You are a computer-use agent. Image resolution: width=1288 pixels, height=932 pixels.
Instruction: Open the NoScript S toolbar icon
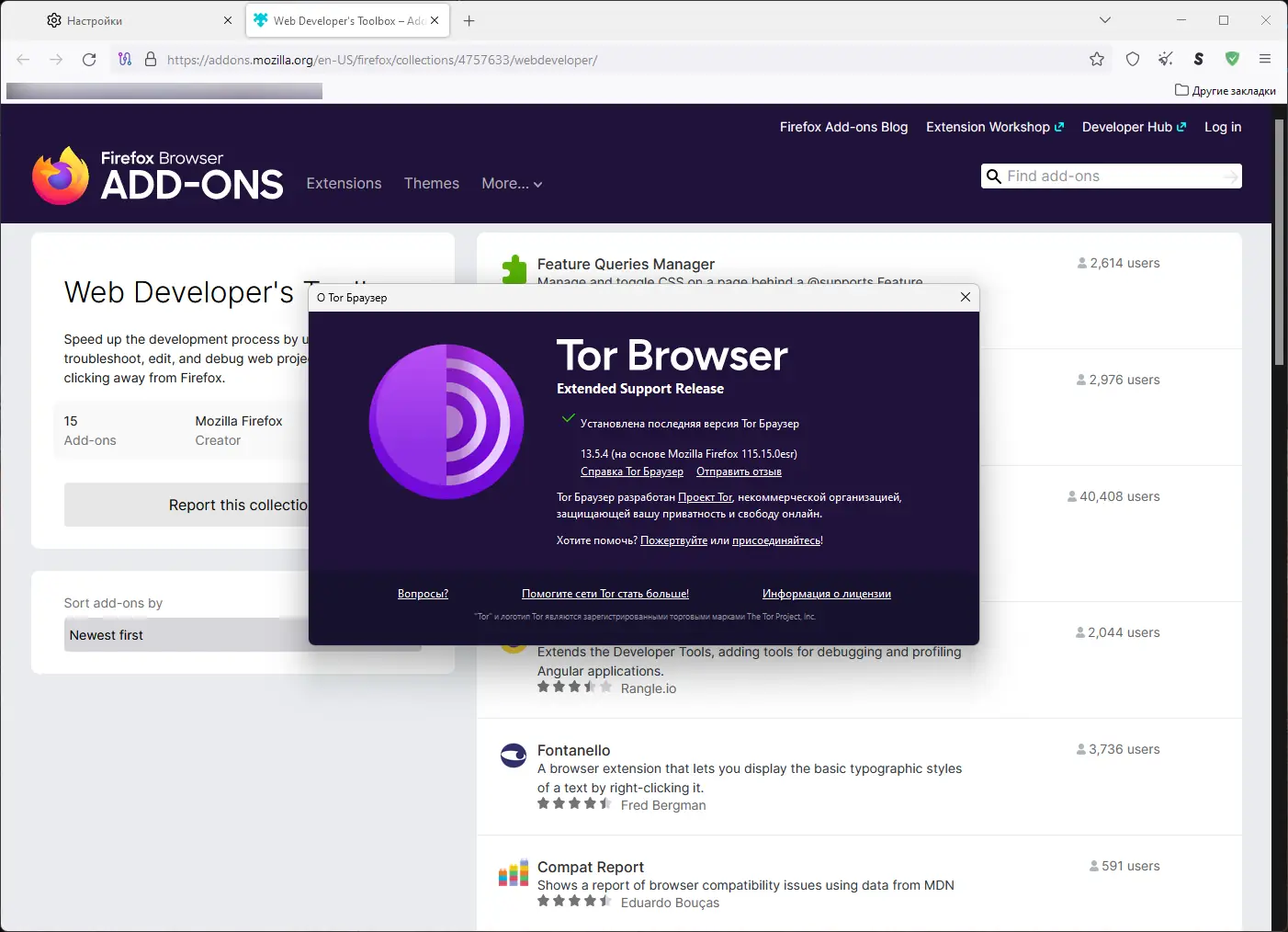pyautogui.click(x=1199, y=59)
